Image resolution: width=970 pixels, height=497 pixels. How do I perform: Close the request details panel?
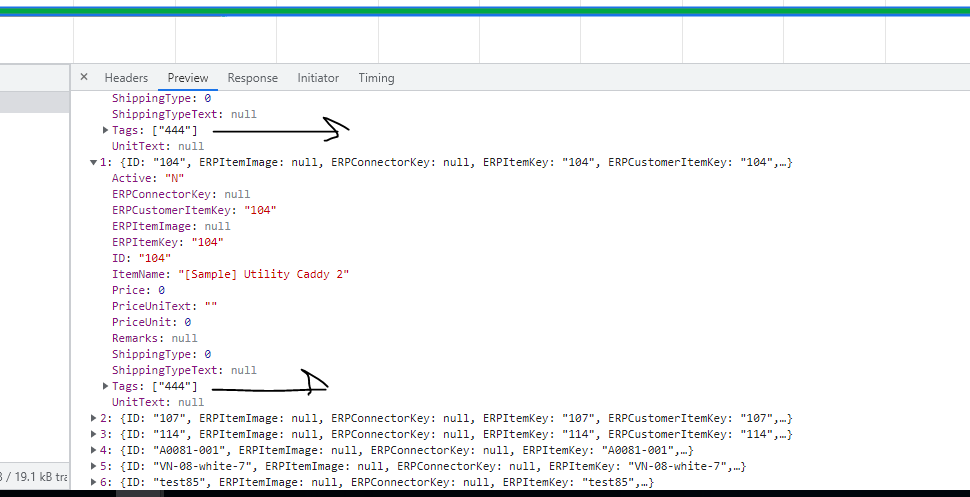coord(84,78)
